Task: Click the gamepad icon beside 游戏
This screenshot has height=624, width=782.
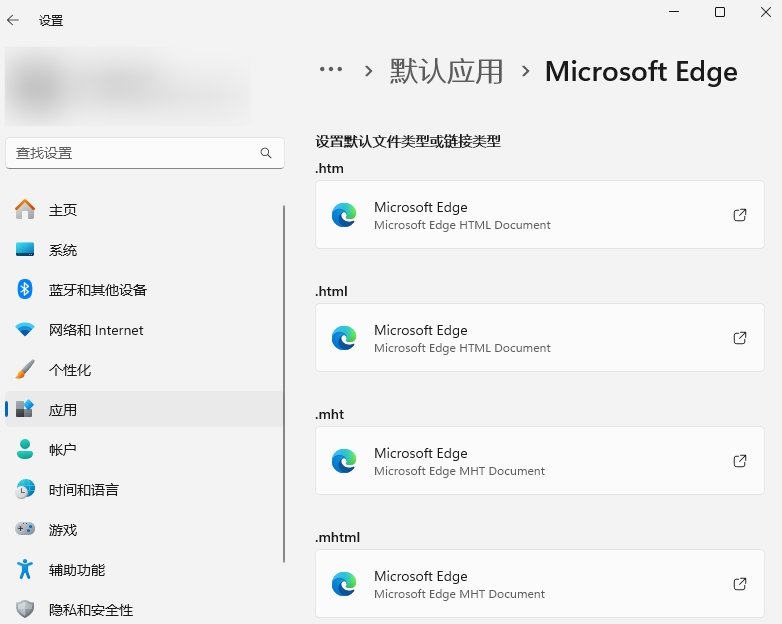Action: (x=25, y=530)
